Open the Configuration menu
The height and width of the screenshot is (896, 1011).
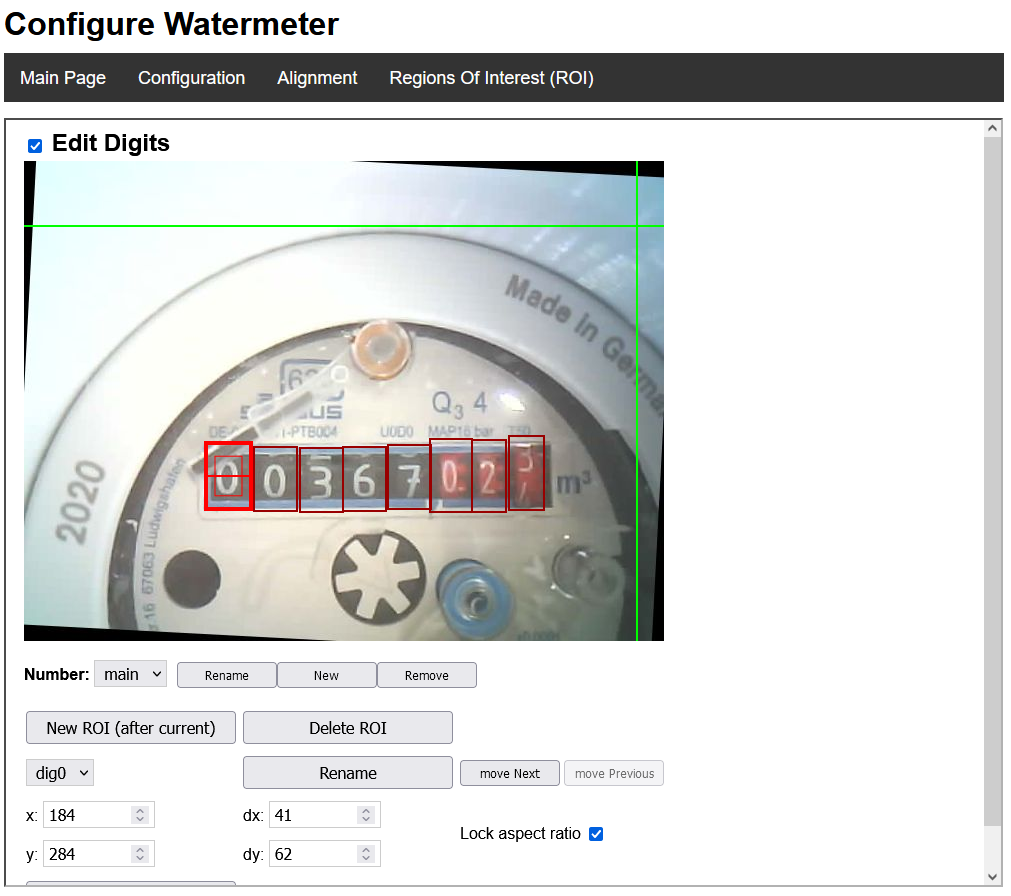click(191, 78)
